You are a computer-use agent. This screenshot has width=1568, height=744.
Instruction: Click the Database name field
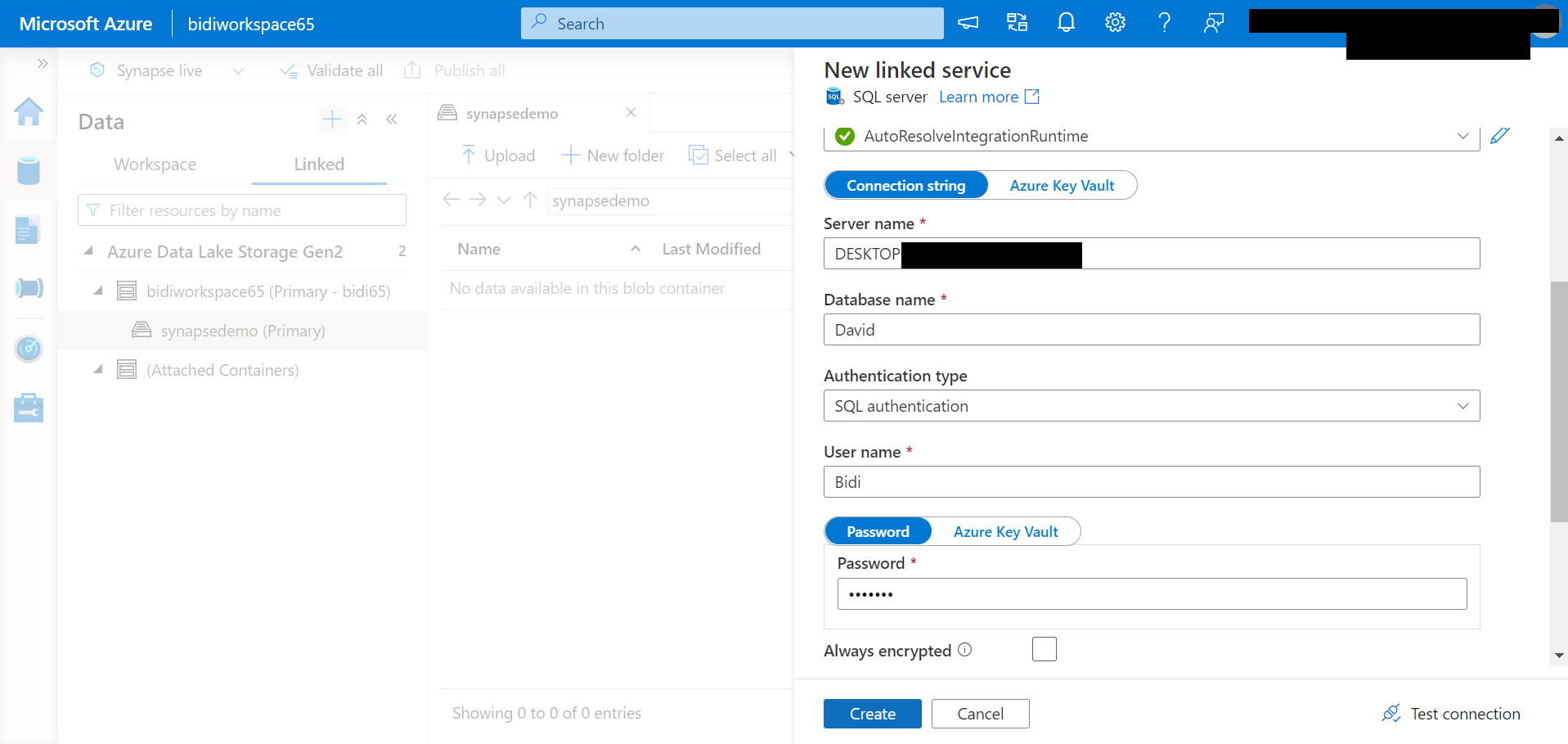click(x=1152, y=330)
